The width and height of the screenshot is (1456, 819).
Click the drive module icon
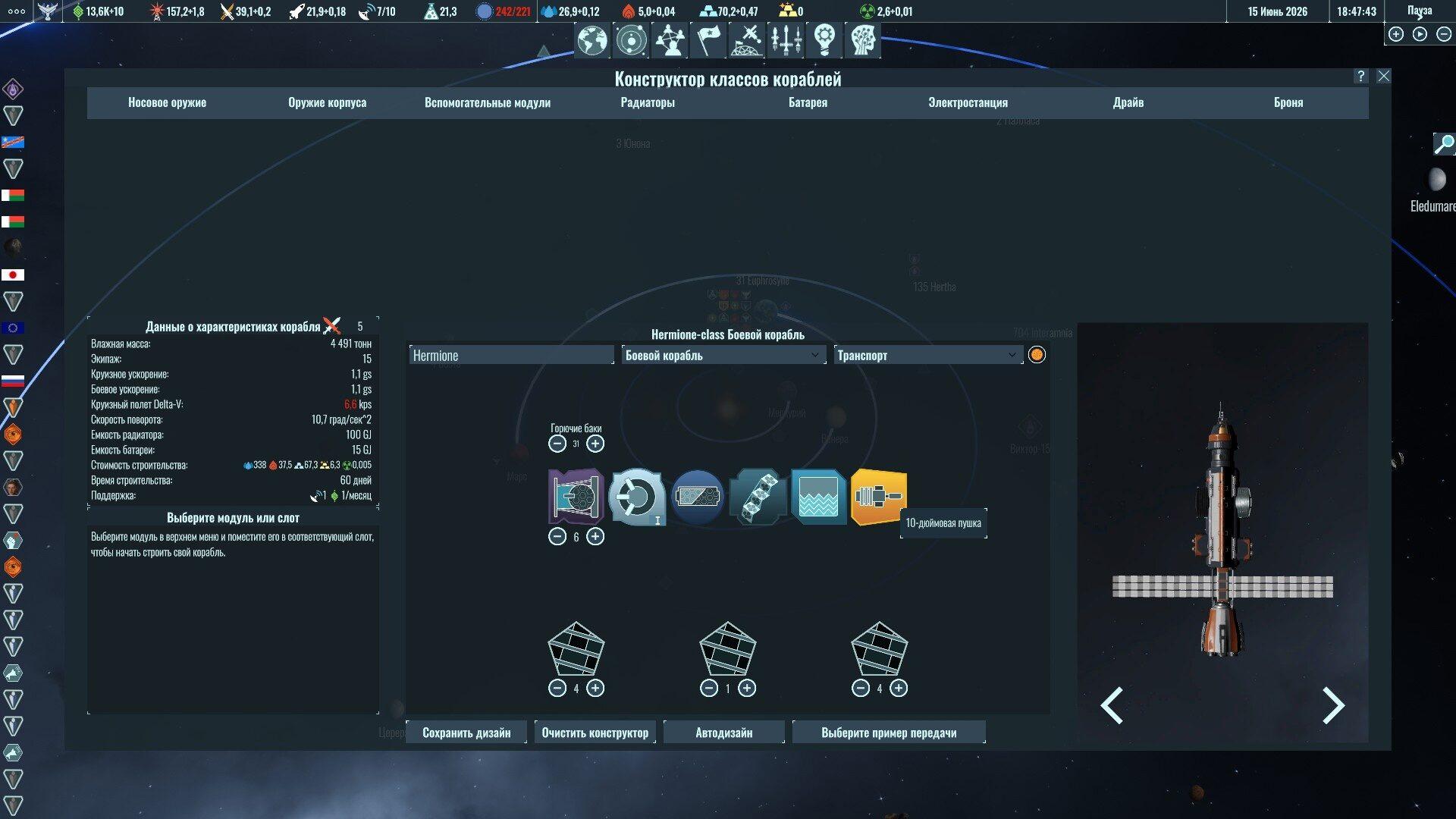[576, 497]
